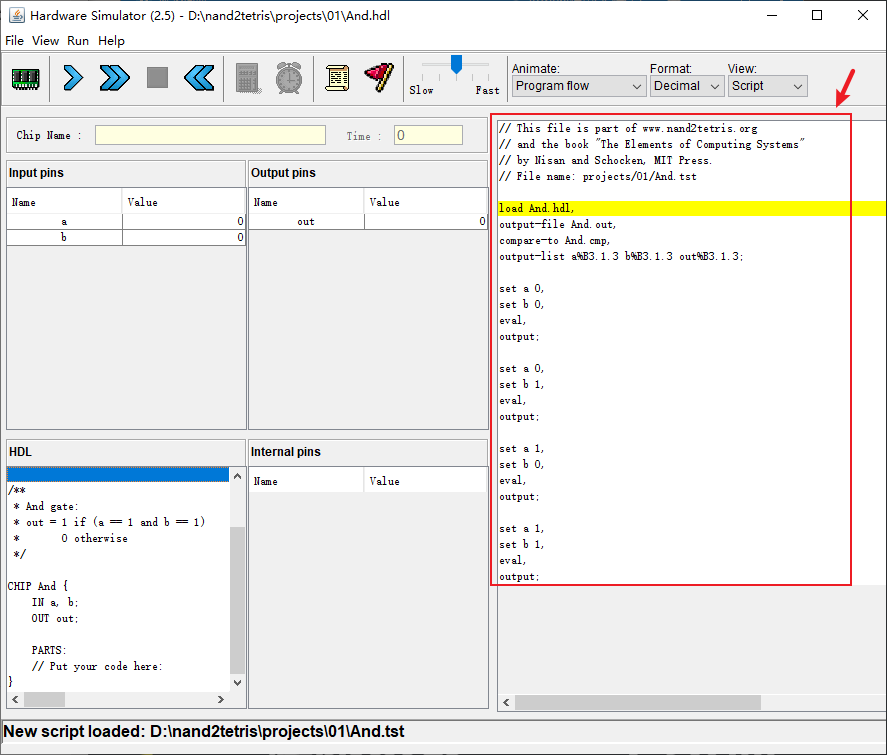This screenshot has width=887, height=755.
Task: Open the File menu
Action: pyautogui.click(x=14, y=41)
